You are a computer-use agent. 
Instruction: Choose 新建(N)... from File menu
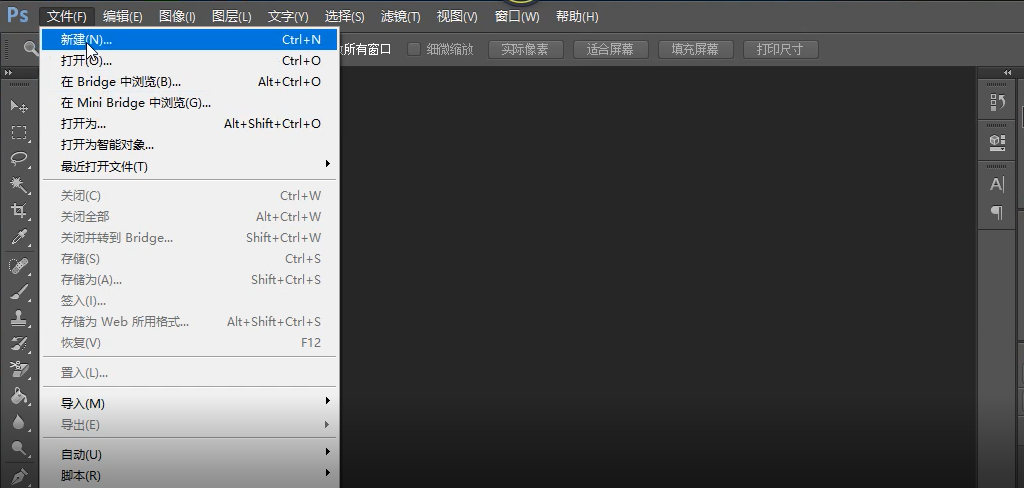pos(189,40)
